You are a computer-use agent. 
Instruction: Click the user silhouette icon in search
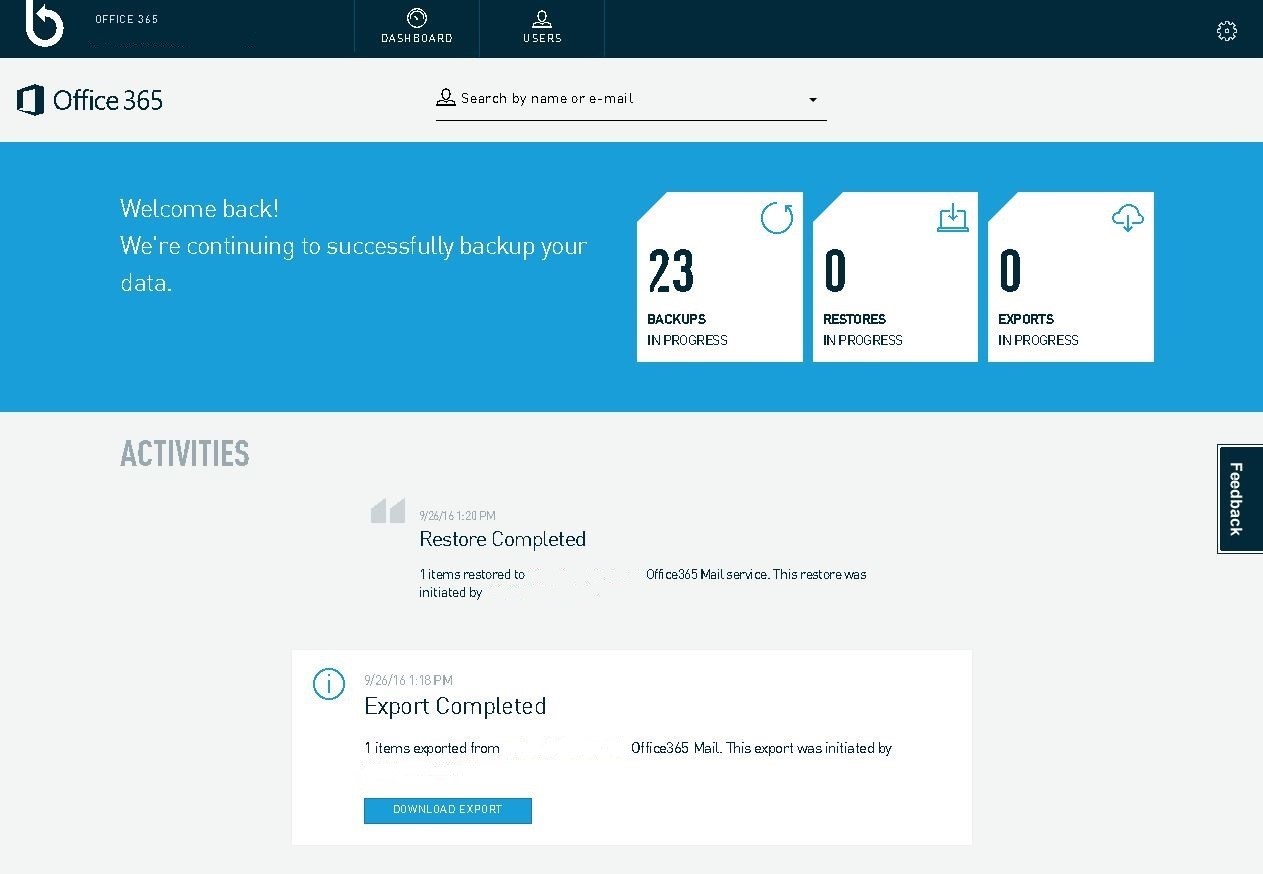click(x=446, y=98)
